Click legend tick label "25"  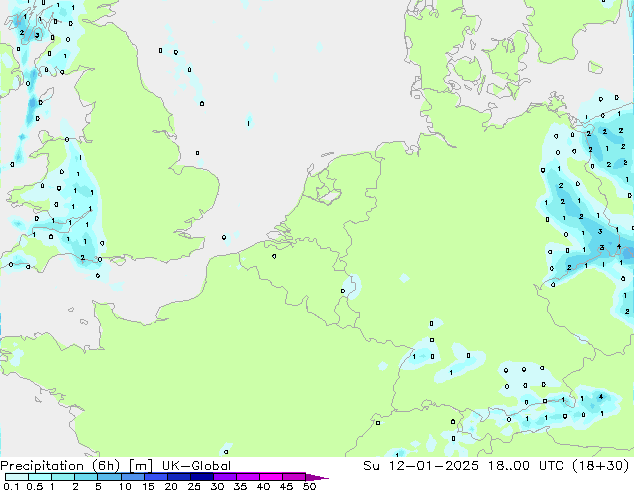click(194, 486)
